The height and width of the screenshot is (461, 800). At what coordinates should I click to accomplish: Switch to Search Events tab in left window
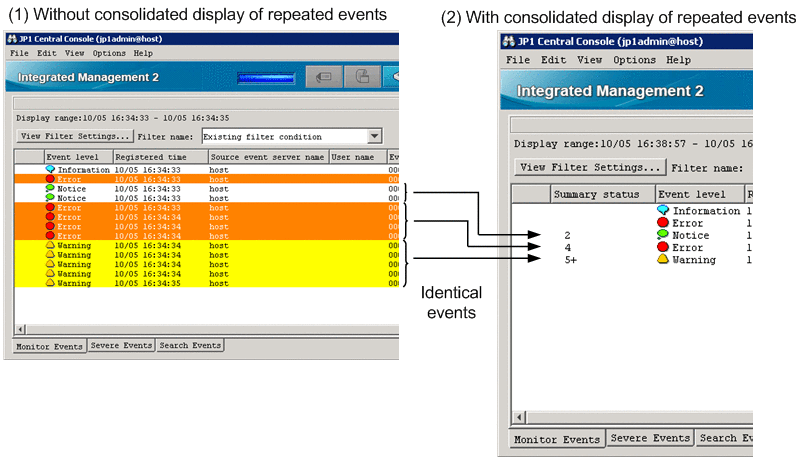click(x=190, y=345)
